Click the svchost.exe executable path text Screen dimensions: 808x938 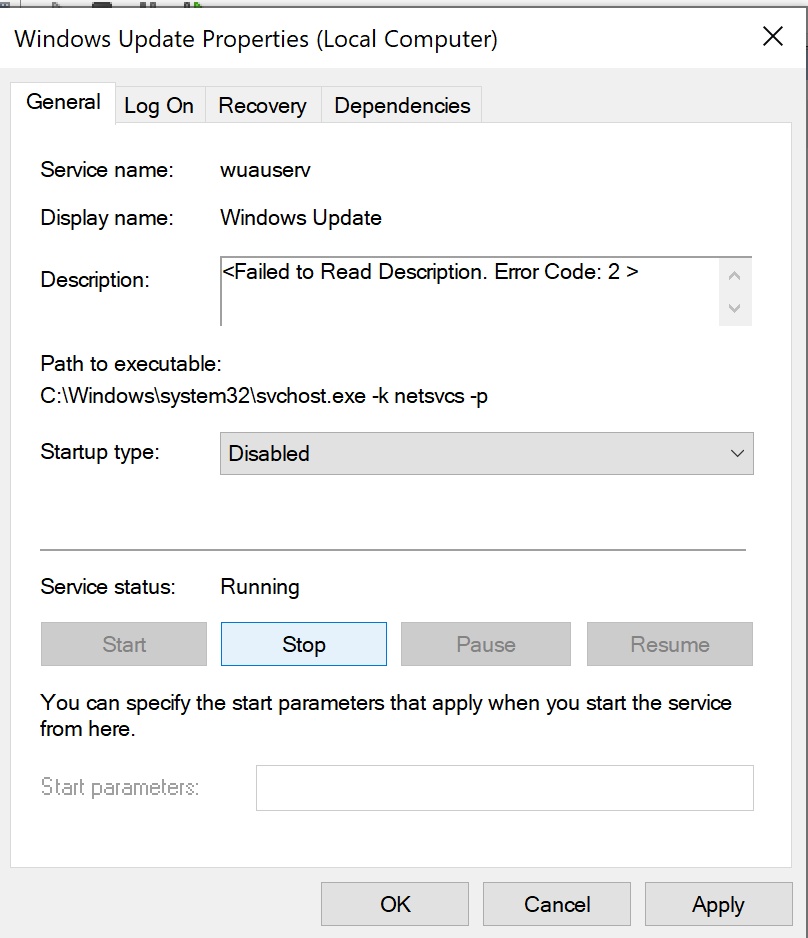[264, 396]
